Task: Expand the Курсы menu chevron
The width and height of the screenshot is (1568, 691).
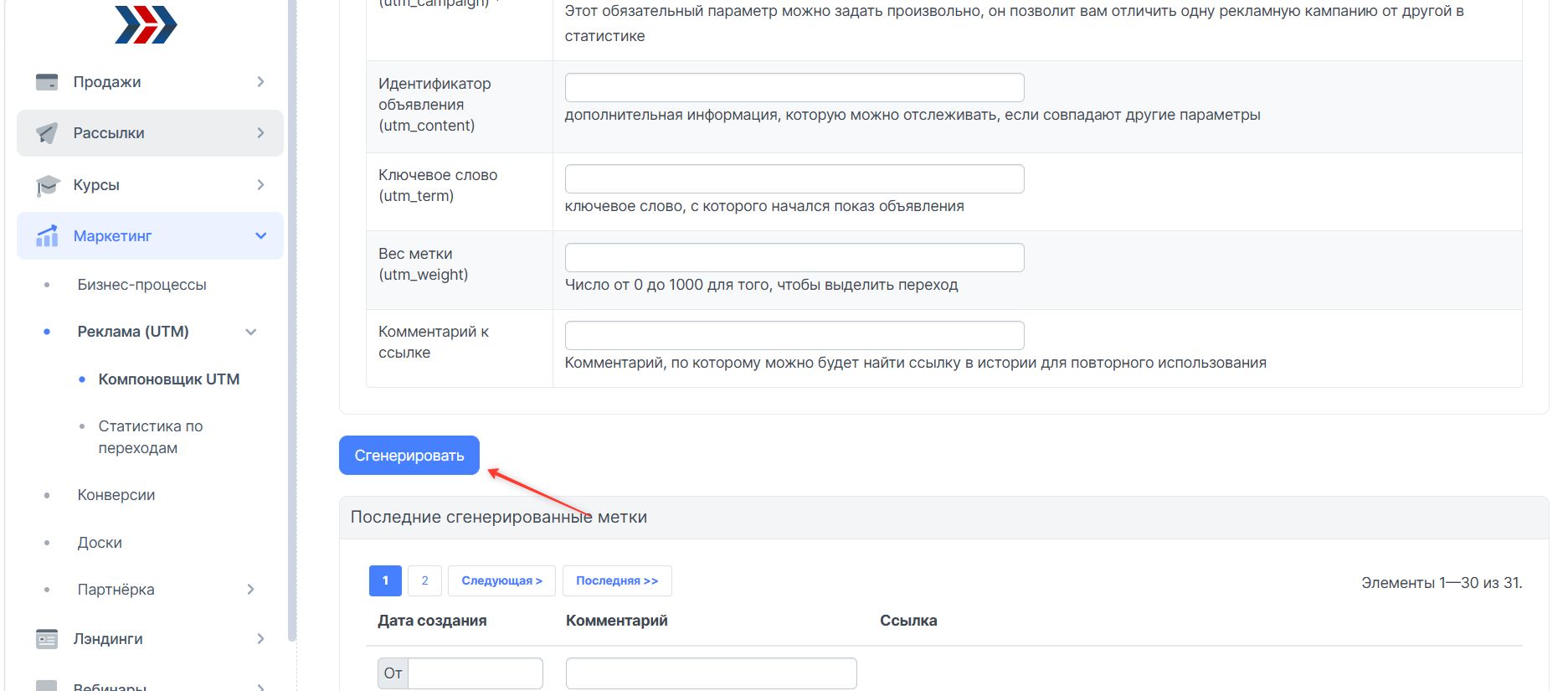Action: pos(260,185)
